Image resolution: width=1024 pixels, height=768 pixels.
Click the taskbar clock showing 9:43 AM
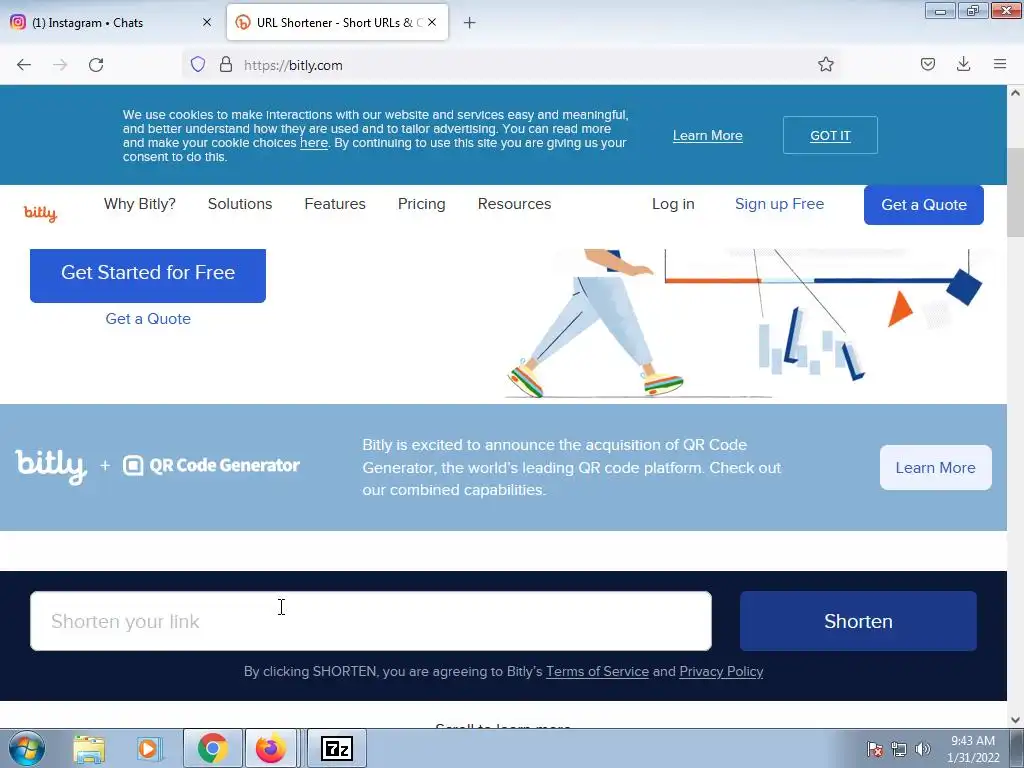point(973,749)
